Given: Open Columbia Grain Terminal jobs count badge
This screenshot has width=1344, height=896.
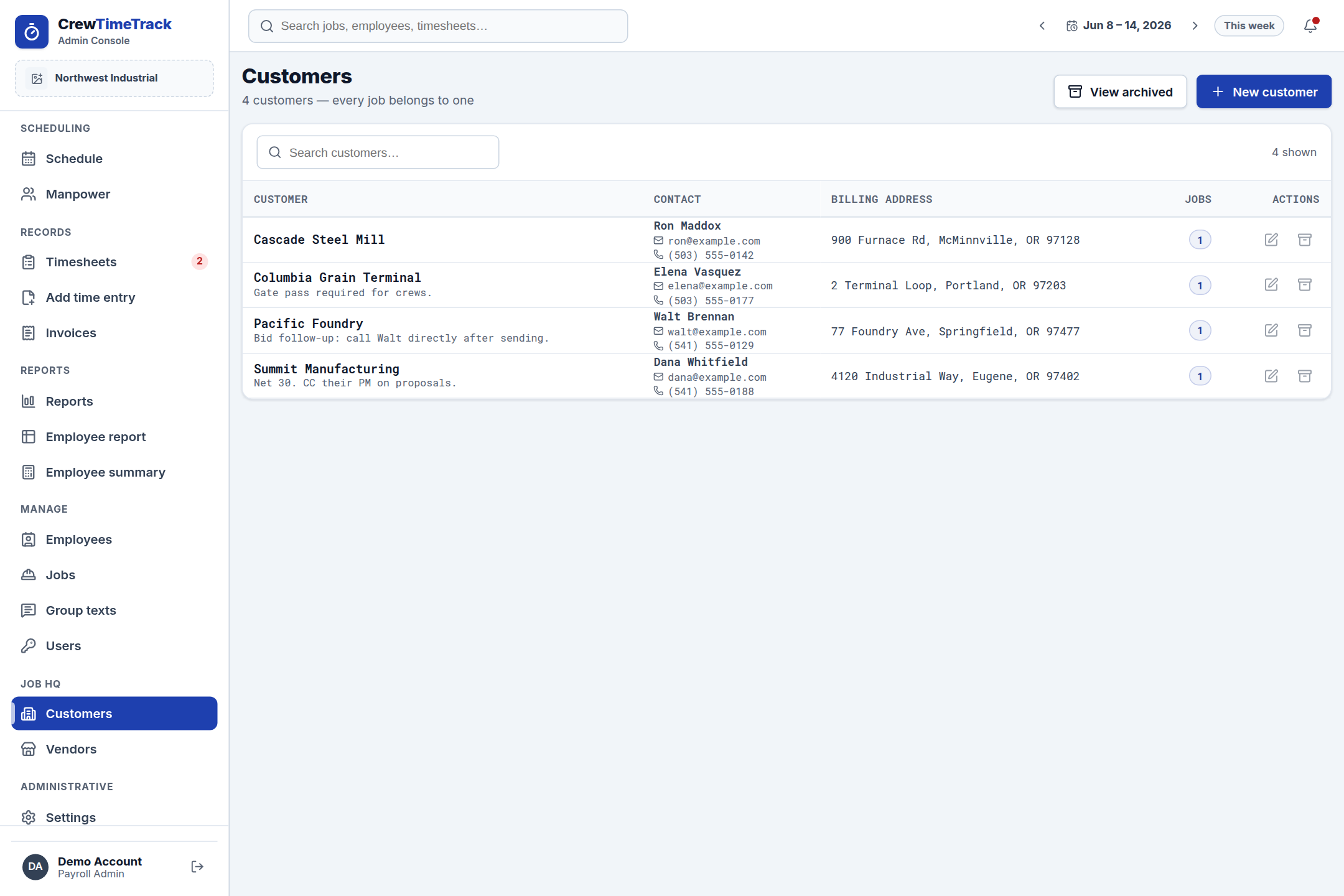Looking at the screenshot, I should tap(1200, 286).
